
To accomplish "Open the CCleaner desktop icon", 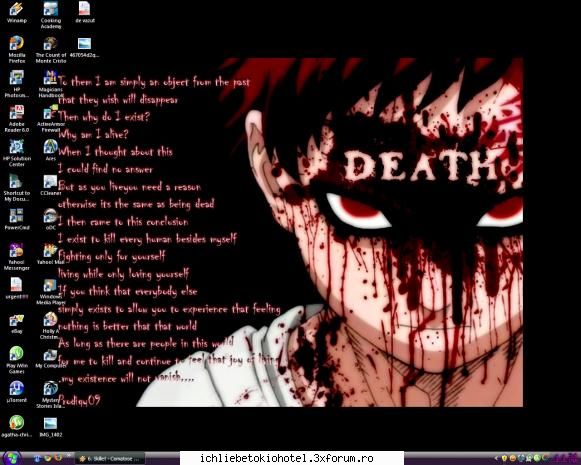I will pyautogui.click(x=51, y=185).
